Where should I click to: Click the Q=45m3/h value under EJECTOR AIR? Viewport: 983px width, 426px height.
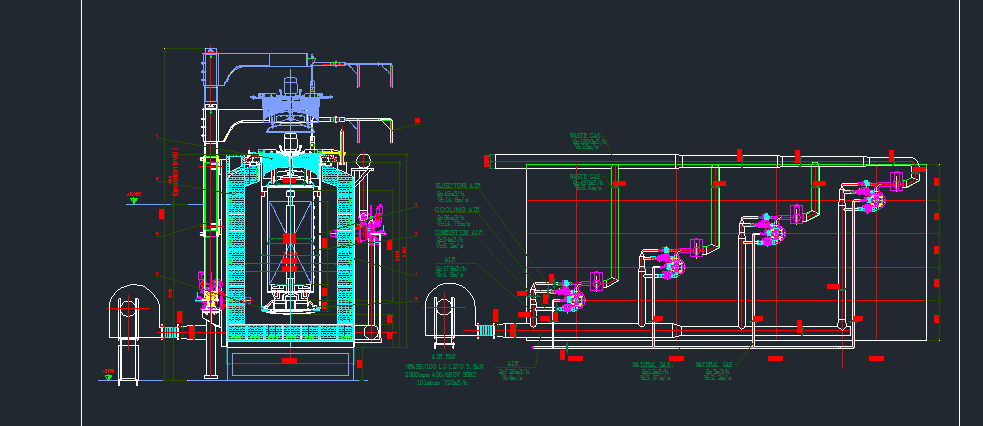450,194
